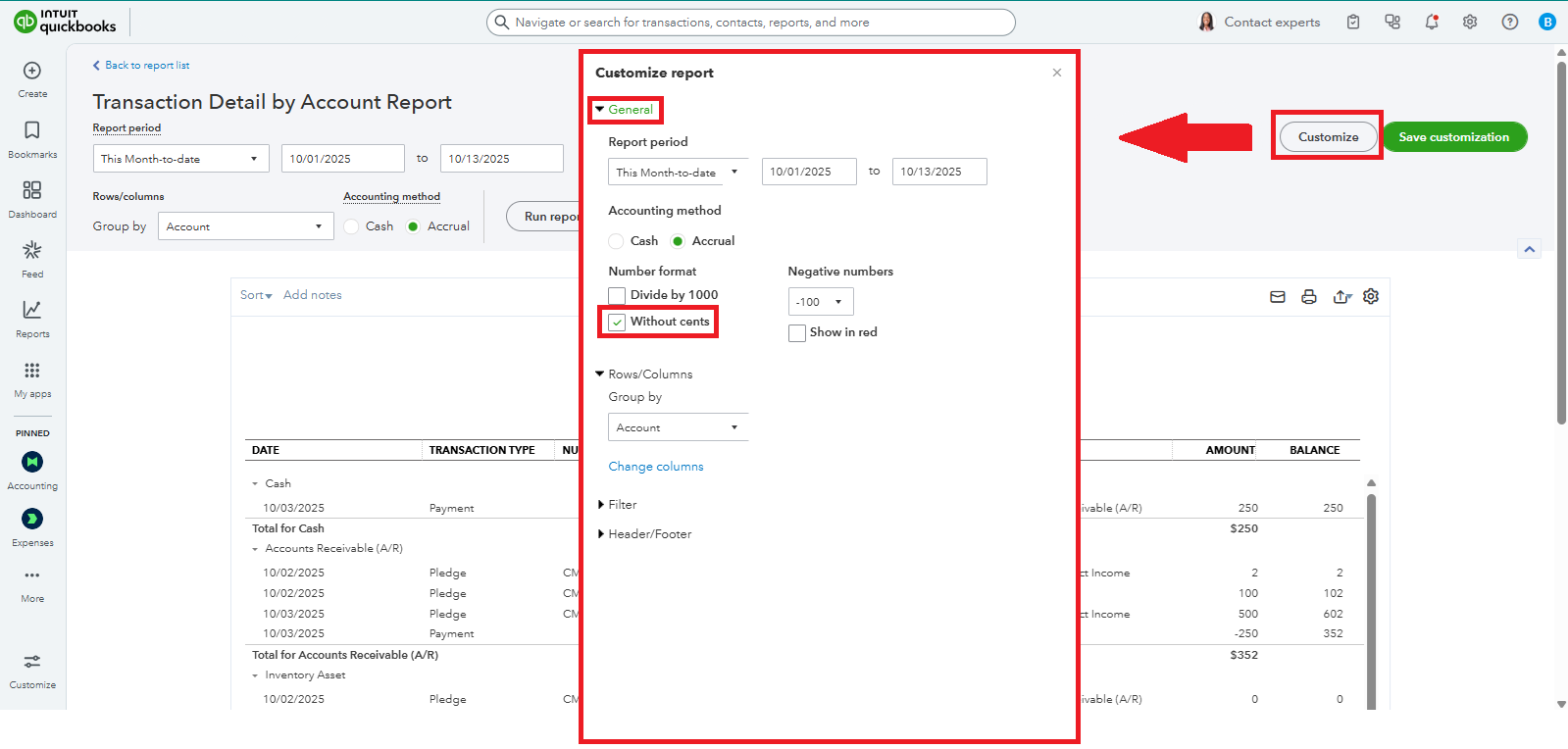This screenshot has height=749, width=1568.
Task: Open the Accounting pinned menu item
Action: (32, 471)
